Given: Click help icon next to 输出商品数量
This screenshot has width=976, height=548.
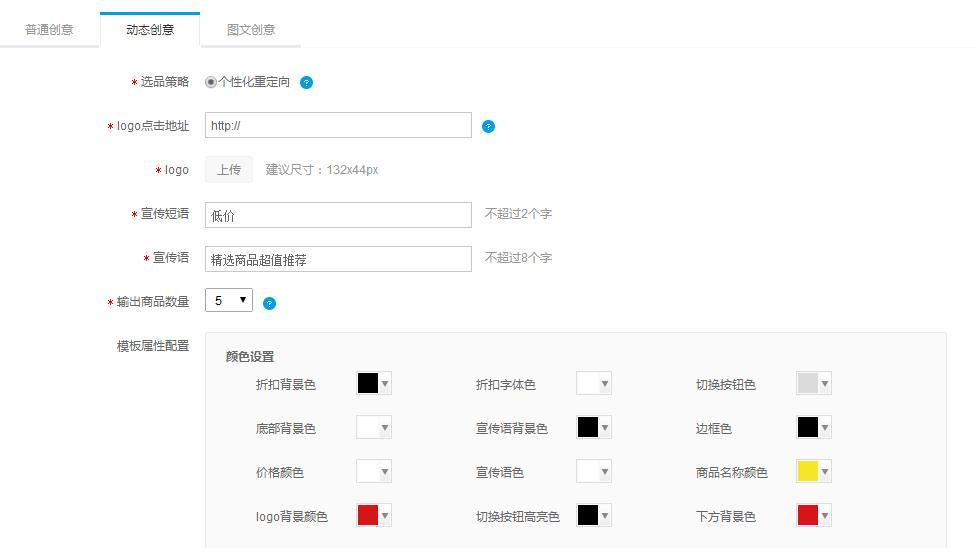Looking at the screenshot, I should [269, 303].
